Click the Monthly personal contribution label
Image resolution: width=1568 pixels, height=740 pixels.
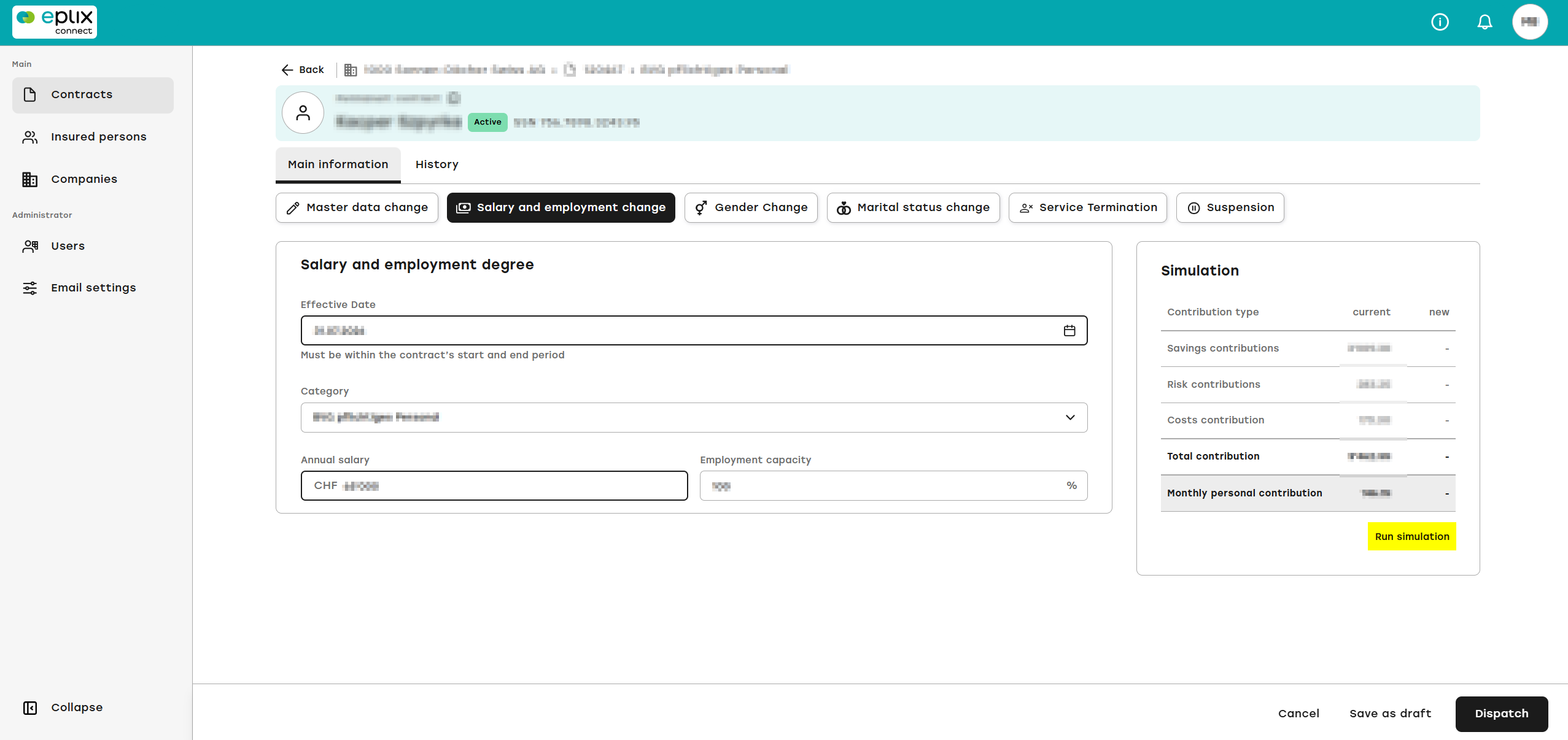point(1244,493)
